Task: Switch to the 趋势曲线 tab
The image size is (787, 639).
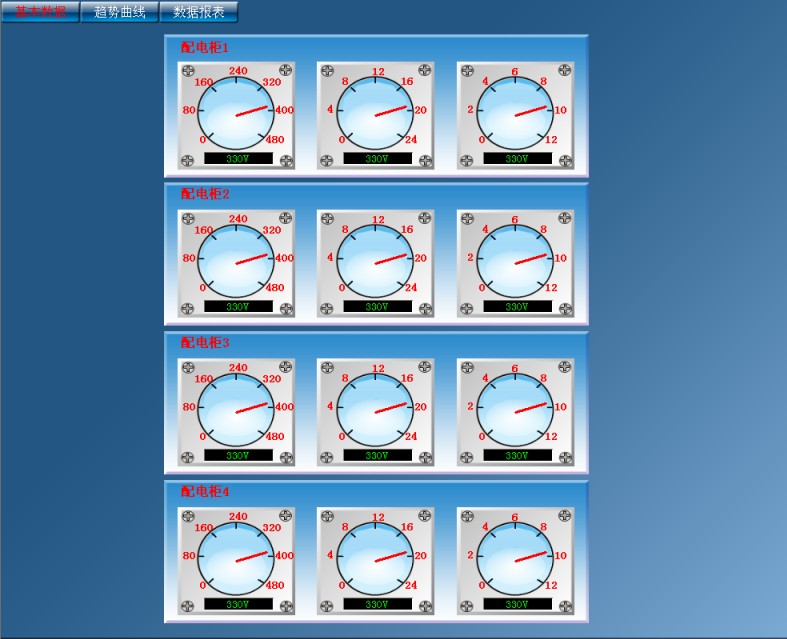Action: click(x=119, y=12)
